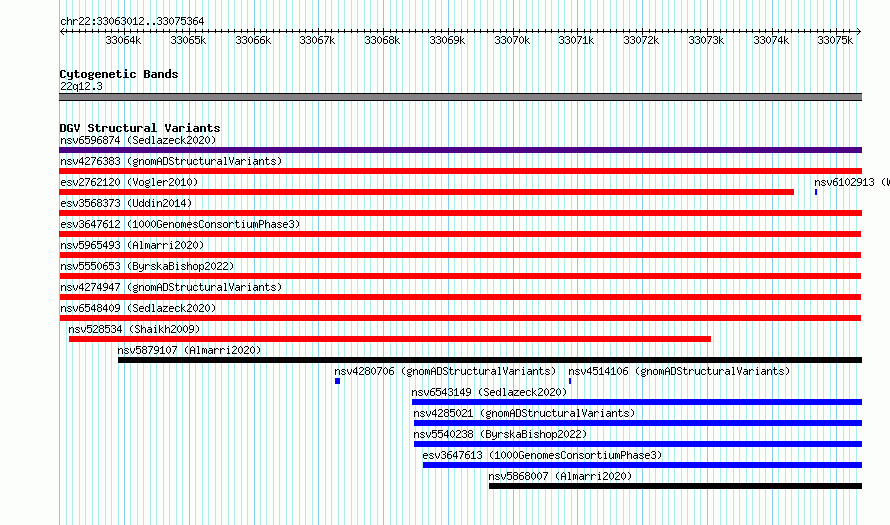Select the black nsv5879107 variant bar
Viewport: 890px width, 525px height.
point(490,360)
